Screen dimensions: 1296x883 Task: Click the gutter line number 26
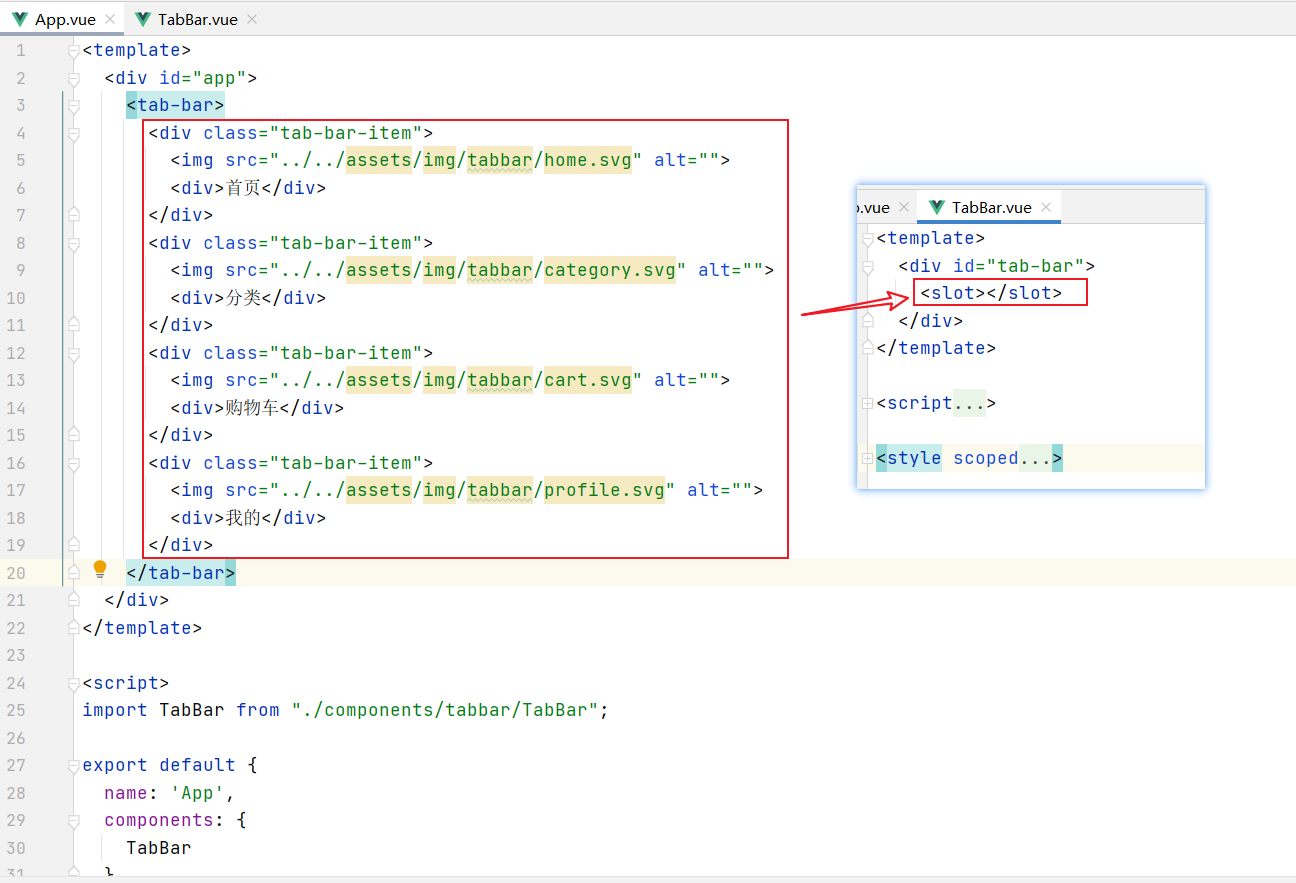point(16,738)
